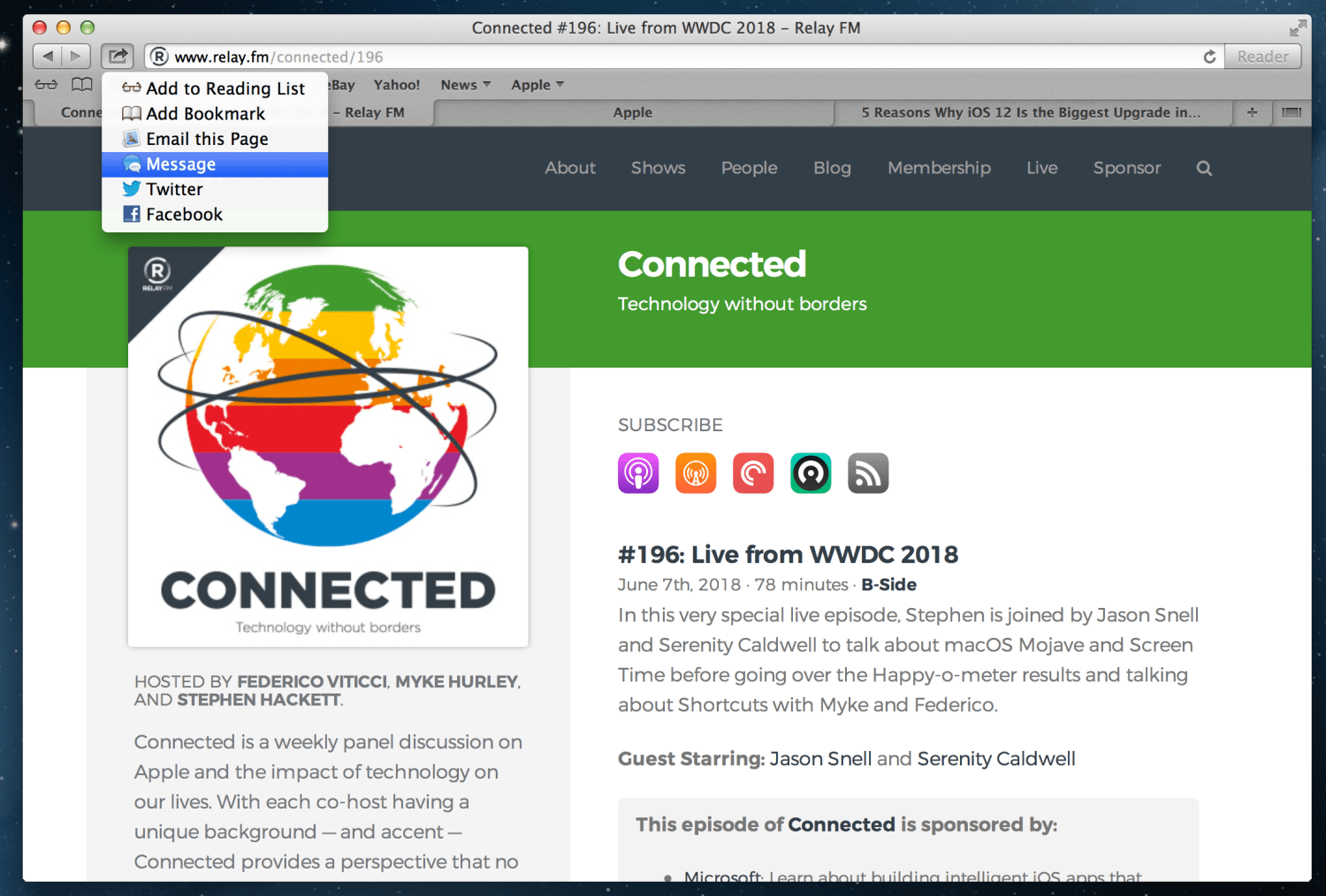Open the Yahoo! bookmark

click(x=397, y=85)
